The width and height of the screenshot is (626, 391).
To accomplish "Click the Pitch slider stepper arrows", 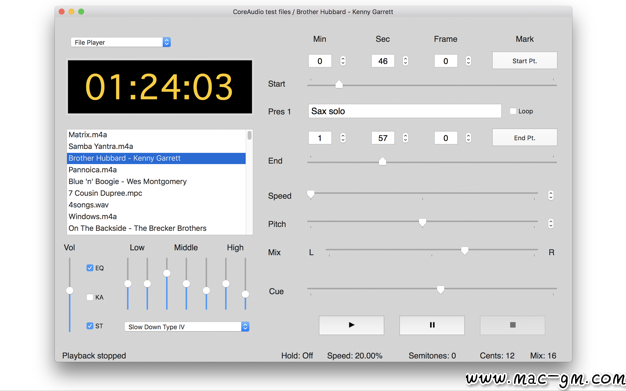I will pyautogui.click(x=551, y=223).
